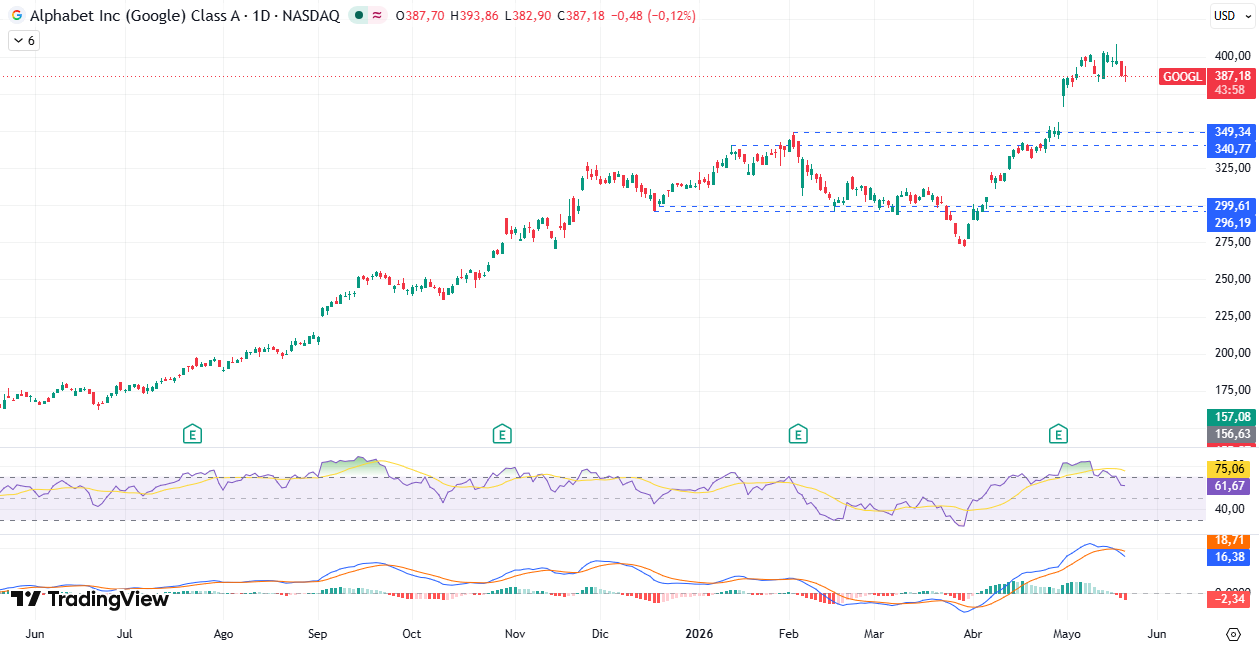
Task: Click the GOOGL symbol label on price axis
Action: [1183, 76]
